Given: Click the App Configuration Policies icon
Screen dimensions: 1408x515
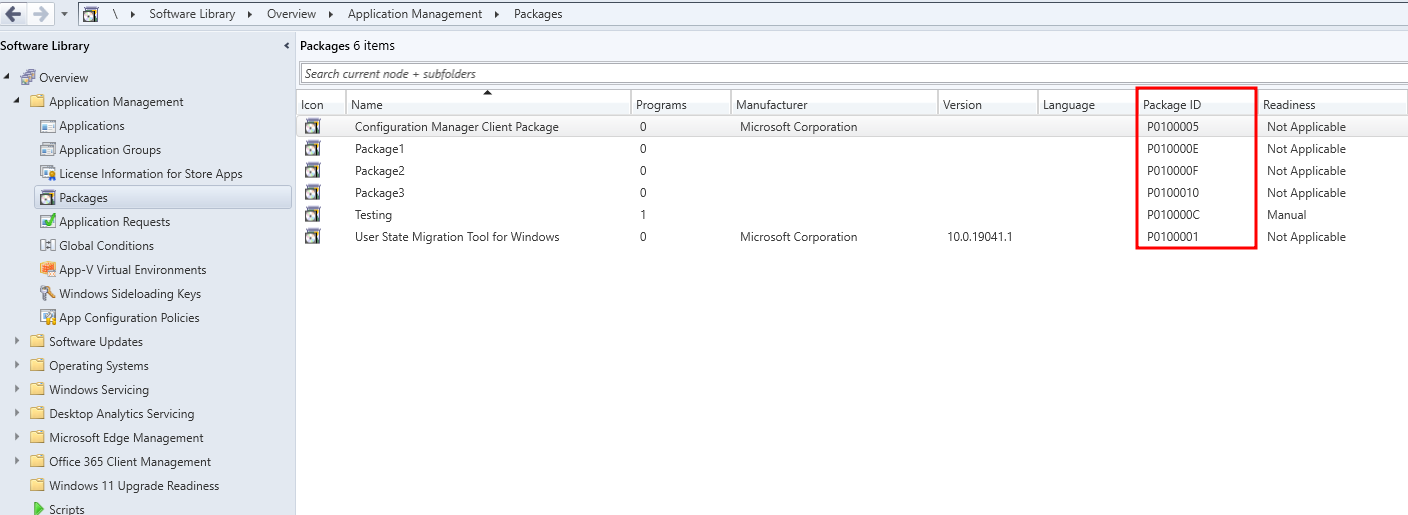Looking at the screenshot, I should click(48, 318).
